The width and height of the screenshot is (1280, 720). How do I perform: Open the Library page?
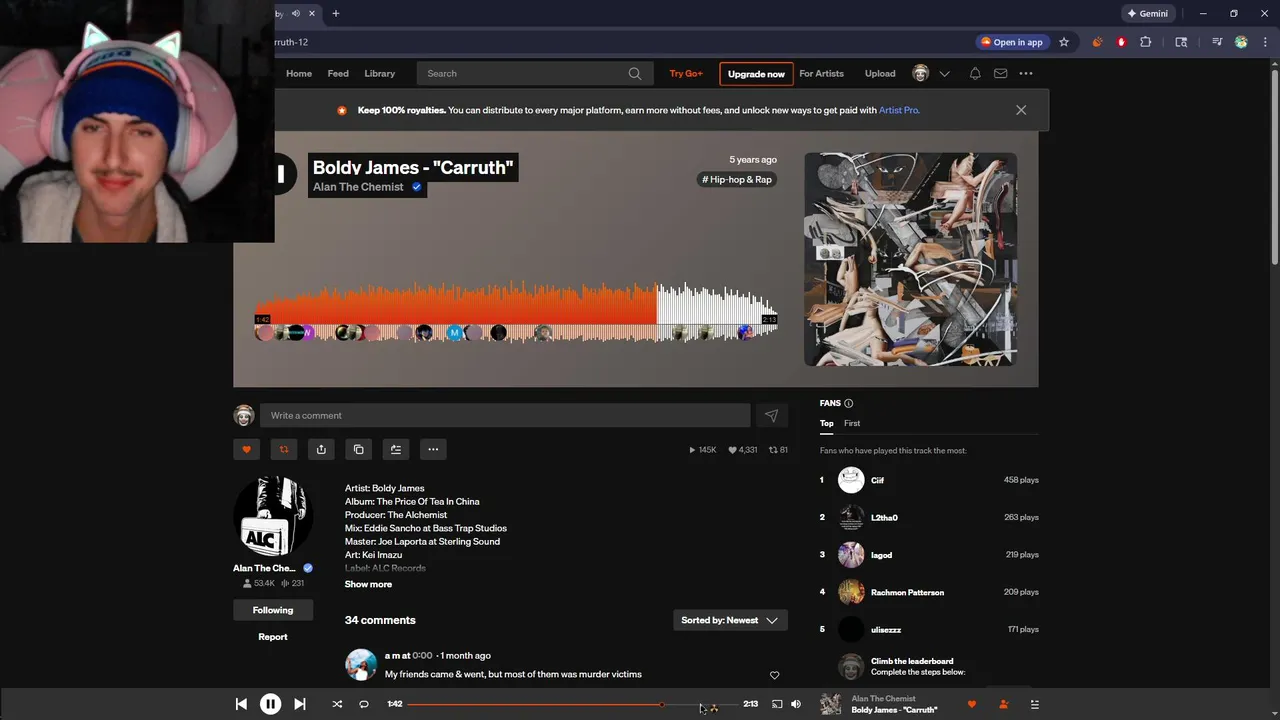(x=379, y=73)
